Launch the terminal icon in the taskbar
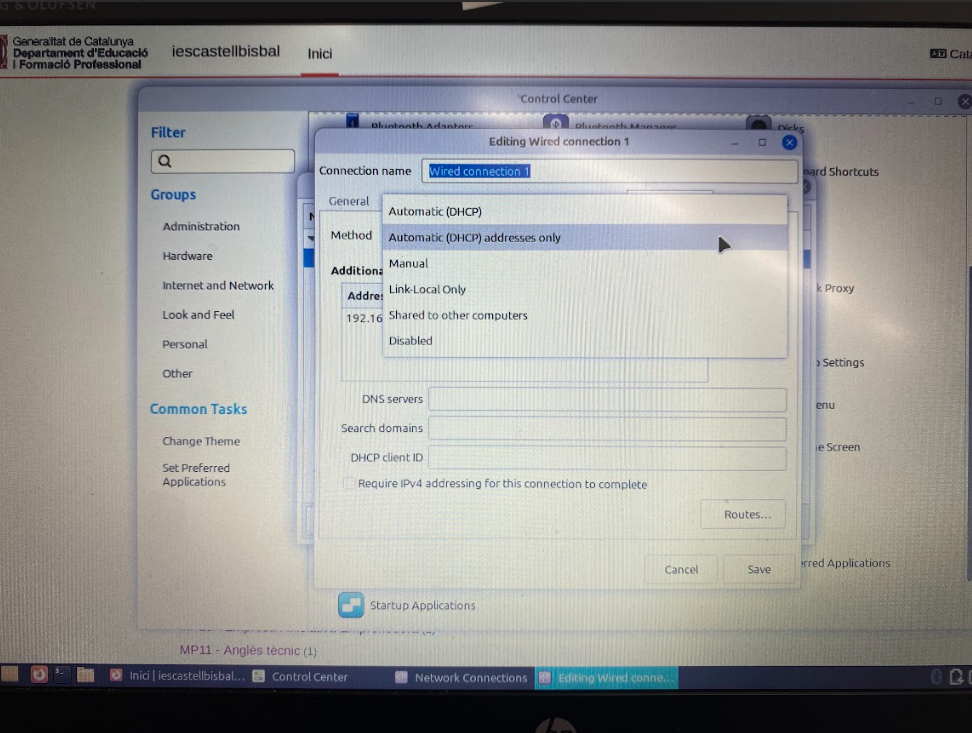 (x=62, y=675)
